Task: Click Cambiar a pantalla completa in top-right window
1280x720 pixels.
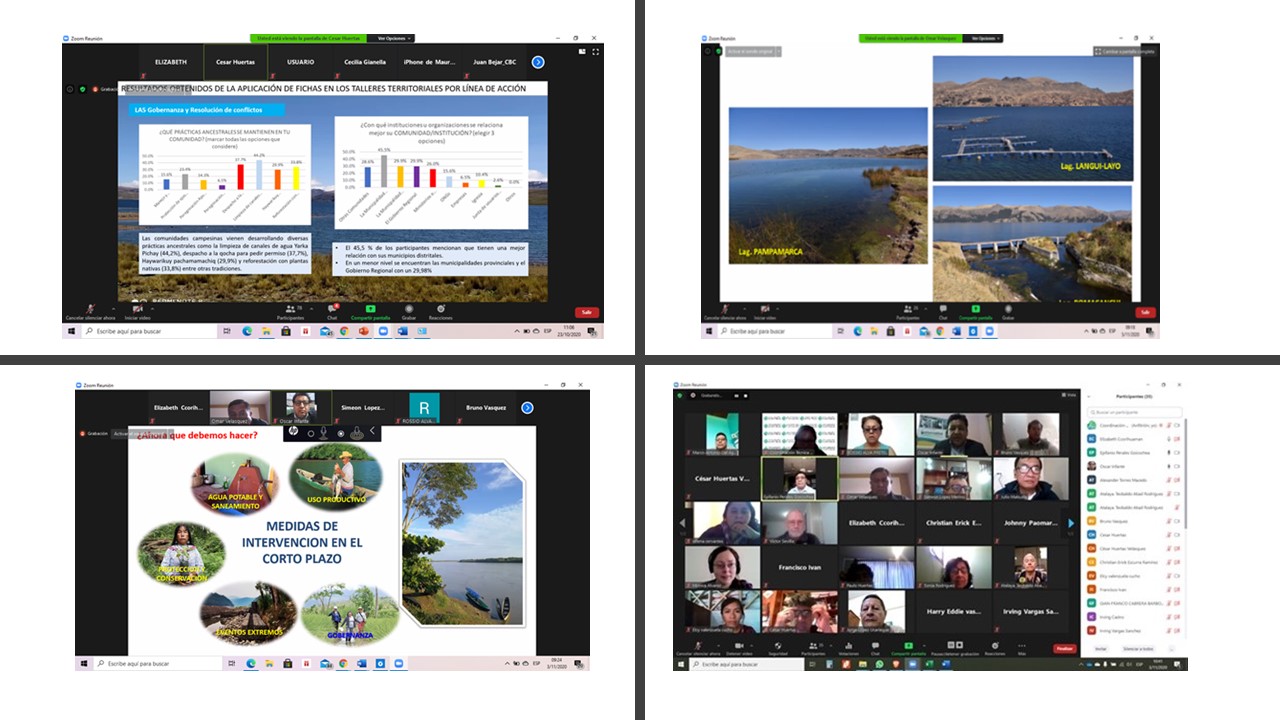Action: coord(1126,51)
